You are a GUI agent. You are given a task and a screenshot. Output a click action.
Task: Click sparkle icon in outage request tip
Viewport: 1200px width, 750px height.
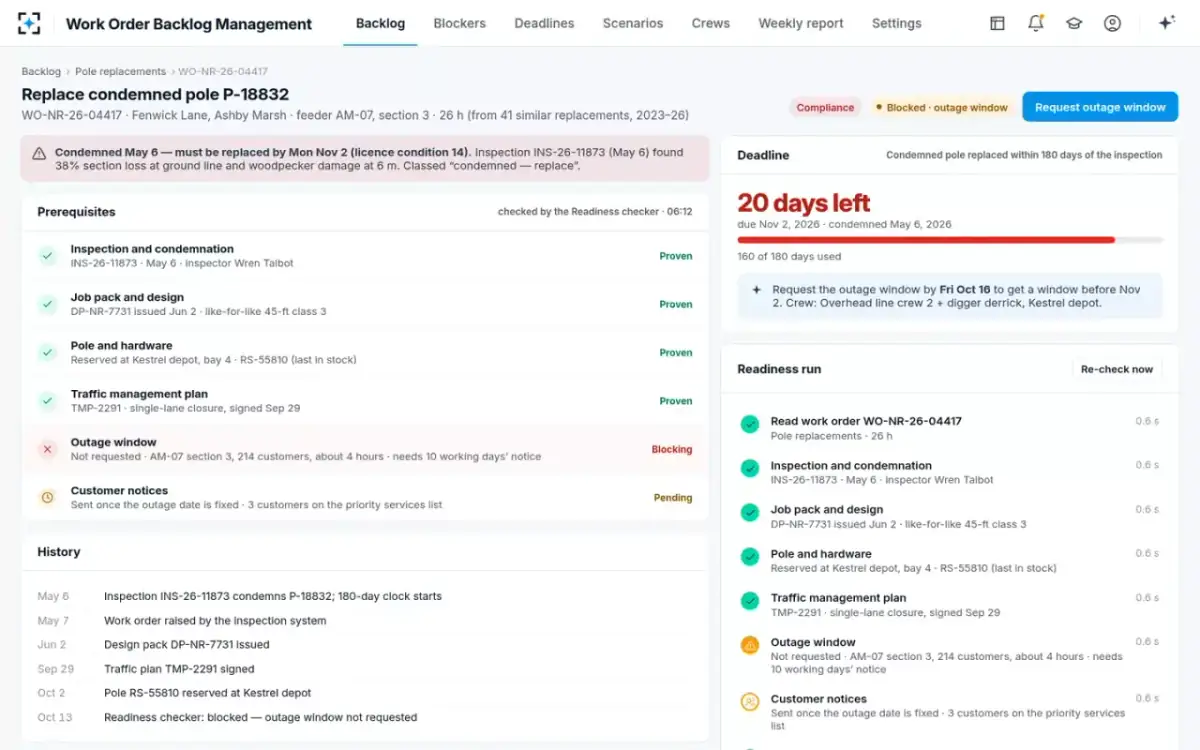tap(757, 290)
